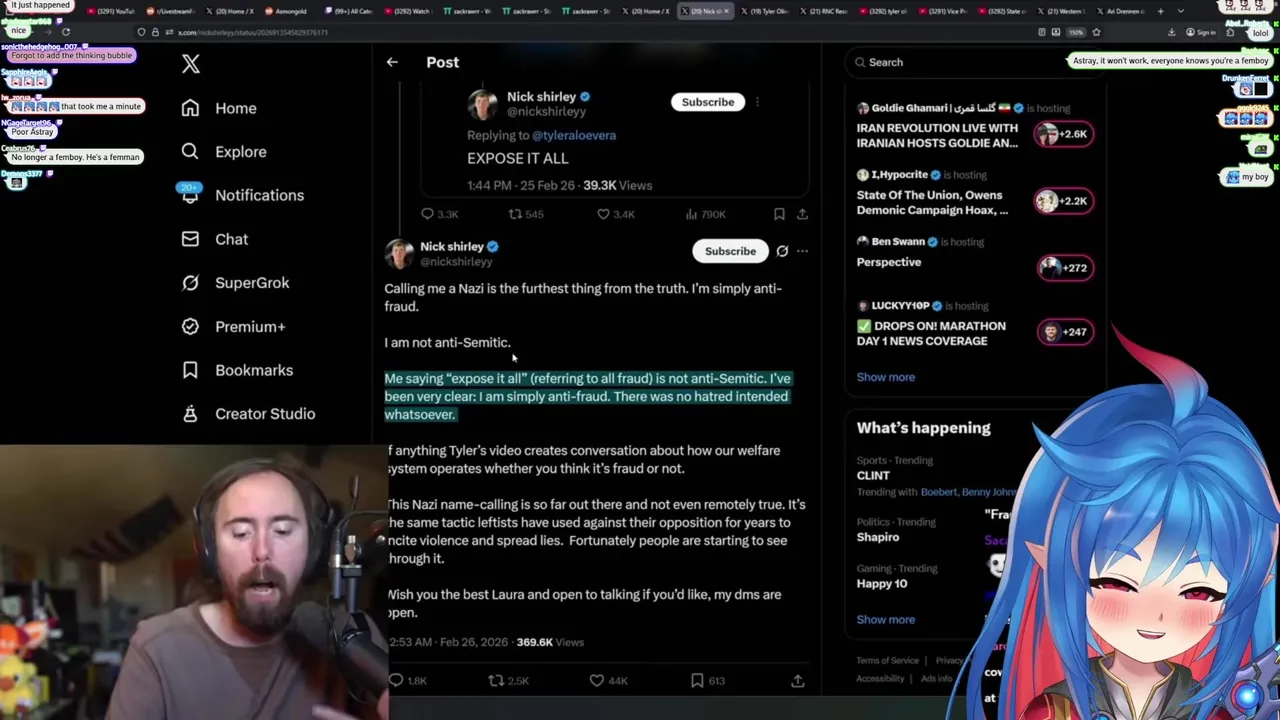Open a new browser tab
The height and width of the screenshot is (720, 1280).
(x=1160, y=11)
